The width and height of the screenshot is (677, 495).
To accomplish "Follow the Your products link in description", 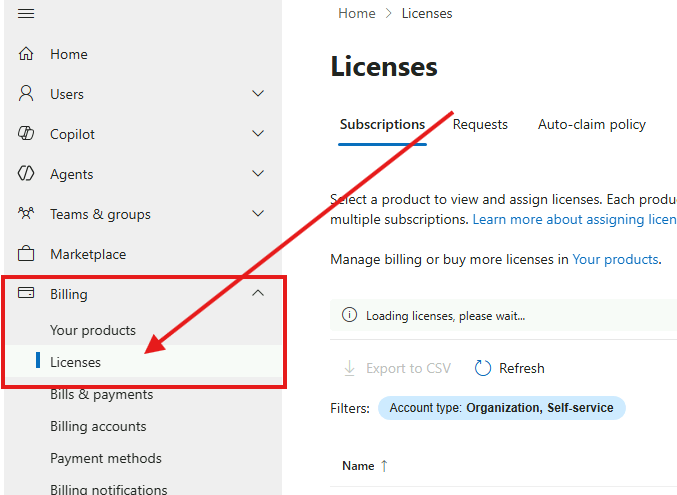I will click(615, 259).
